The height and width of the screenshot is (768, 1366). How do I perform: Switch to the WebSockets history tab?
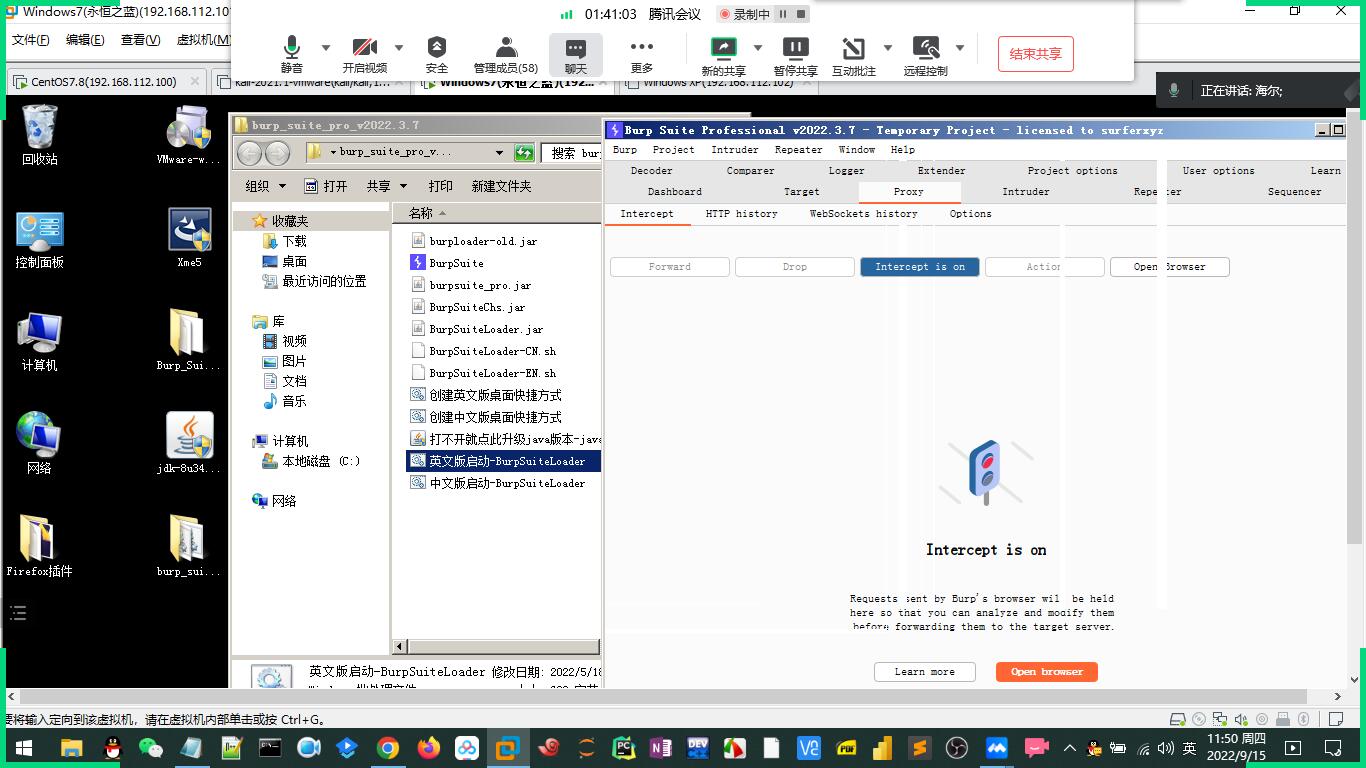863,214
